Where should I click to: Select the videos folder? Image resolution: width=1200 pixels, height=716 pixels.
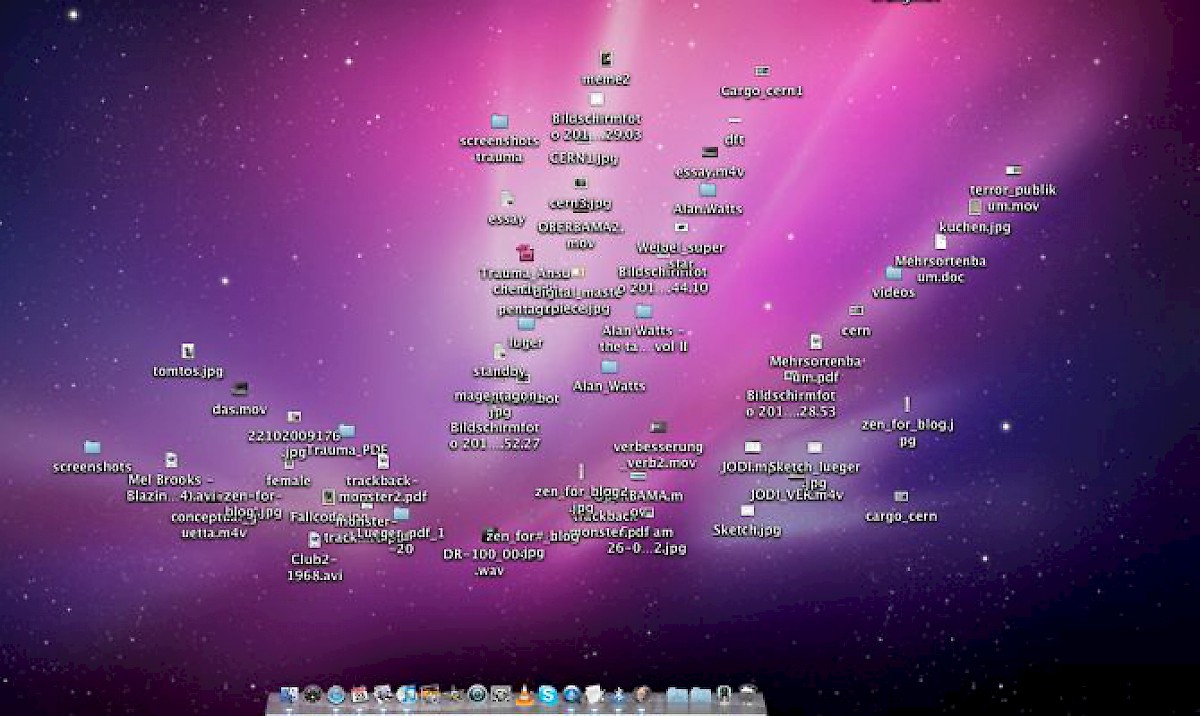(893, 274)
